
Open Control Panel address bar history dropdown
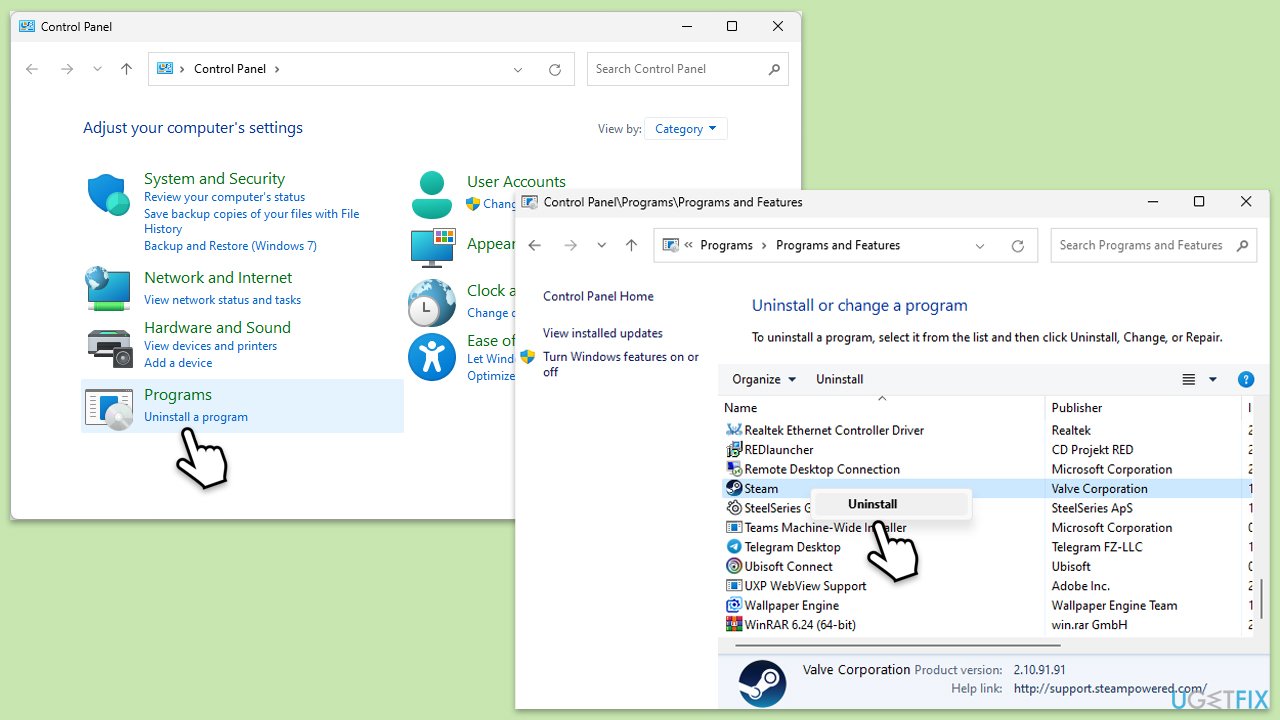(518, 70)
